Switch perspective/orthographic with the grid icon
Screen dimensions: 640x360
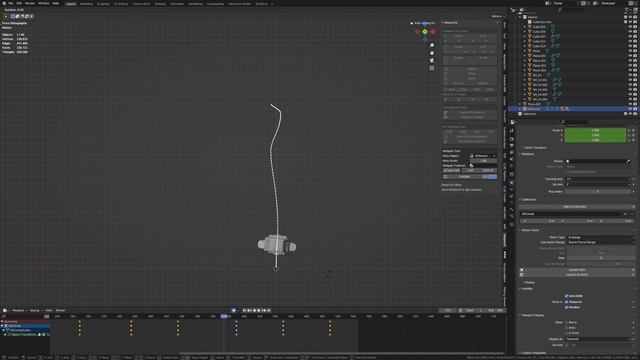432,68
